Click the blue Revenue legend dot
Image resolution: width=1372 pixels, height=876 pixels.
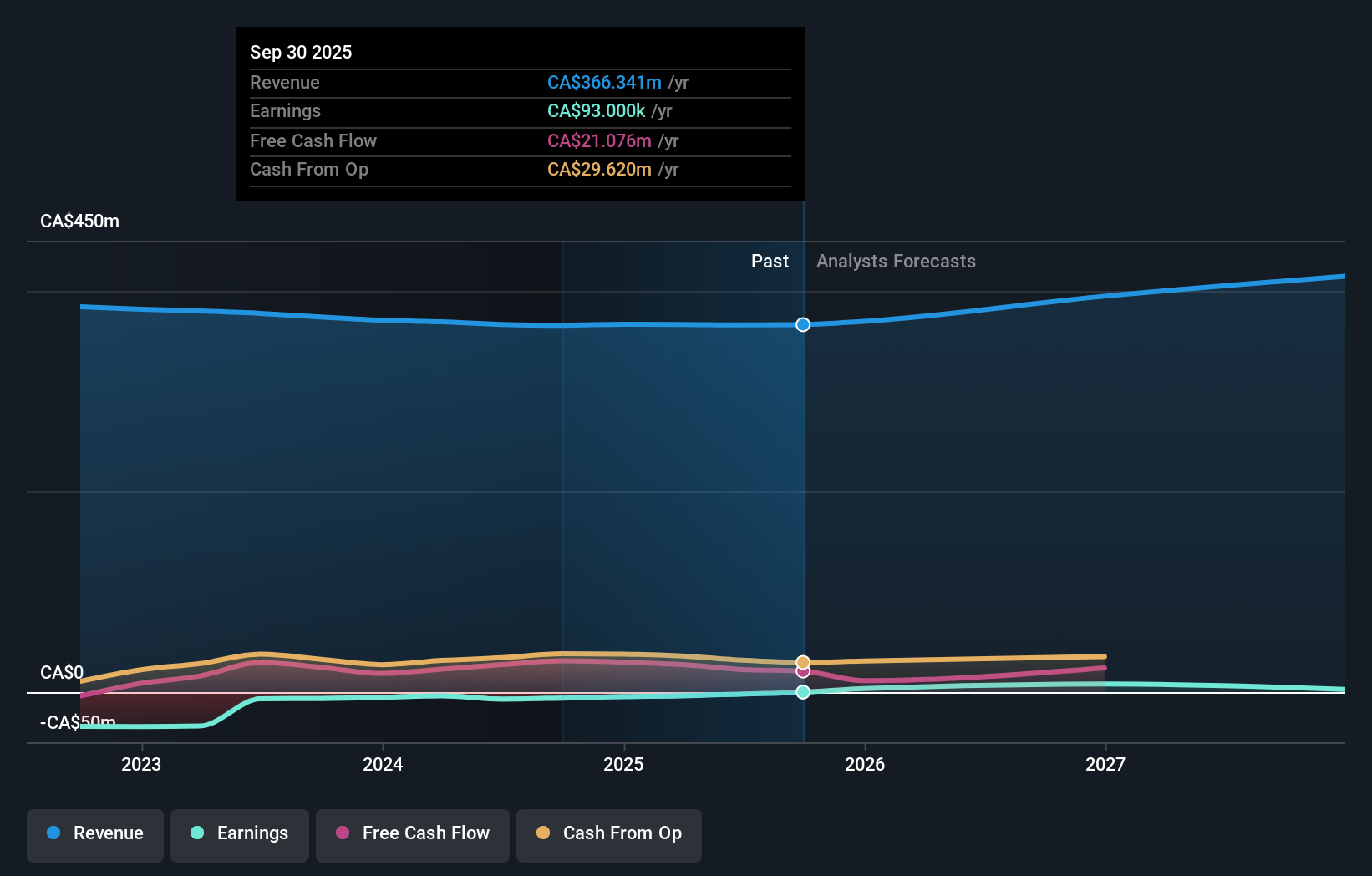[53, 833]
